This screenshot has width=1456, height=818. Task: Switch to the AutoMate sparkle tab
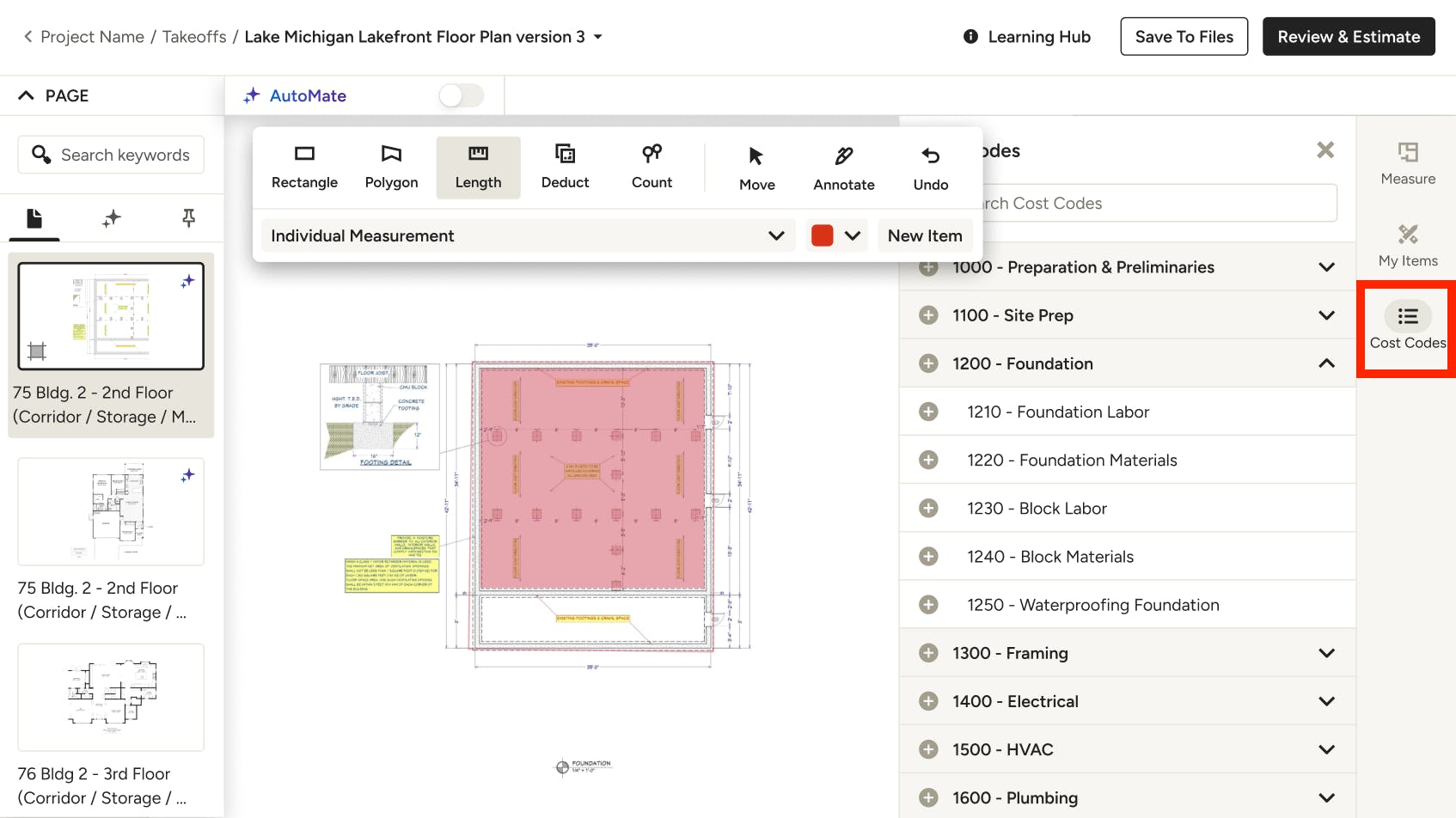tap(111, 218)
